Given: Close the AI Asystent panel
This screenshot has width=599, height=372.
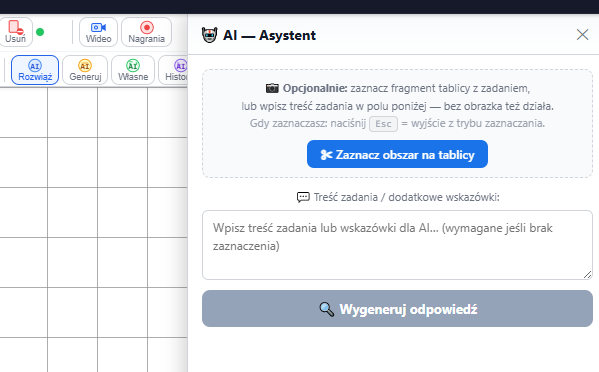Looking at the screenshot, I should pos(582,35).
